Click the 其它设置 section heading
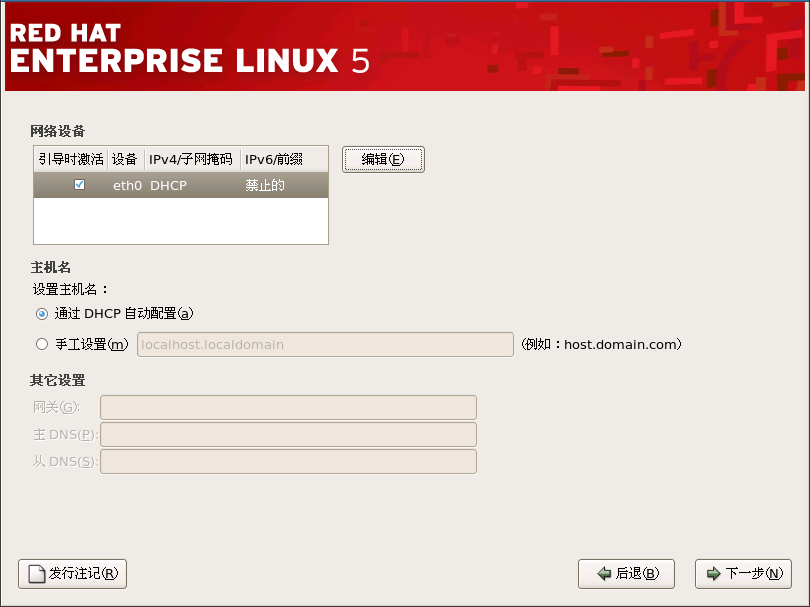Screen dimensions: 810x607 coord(57,381)
